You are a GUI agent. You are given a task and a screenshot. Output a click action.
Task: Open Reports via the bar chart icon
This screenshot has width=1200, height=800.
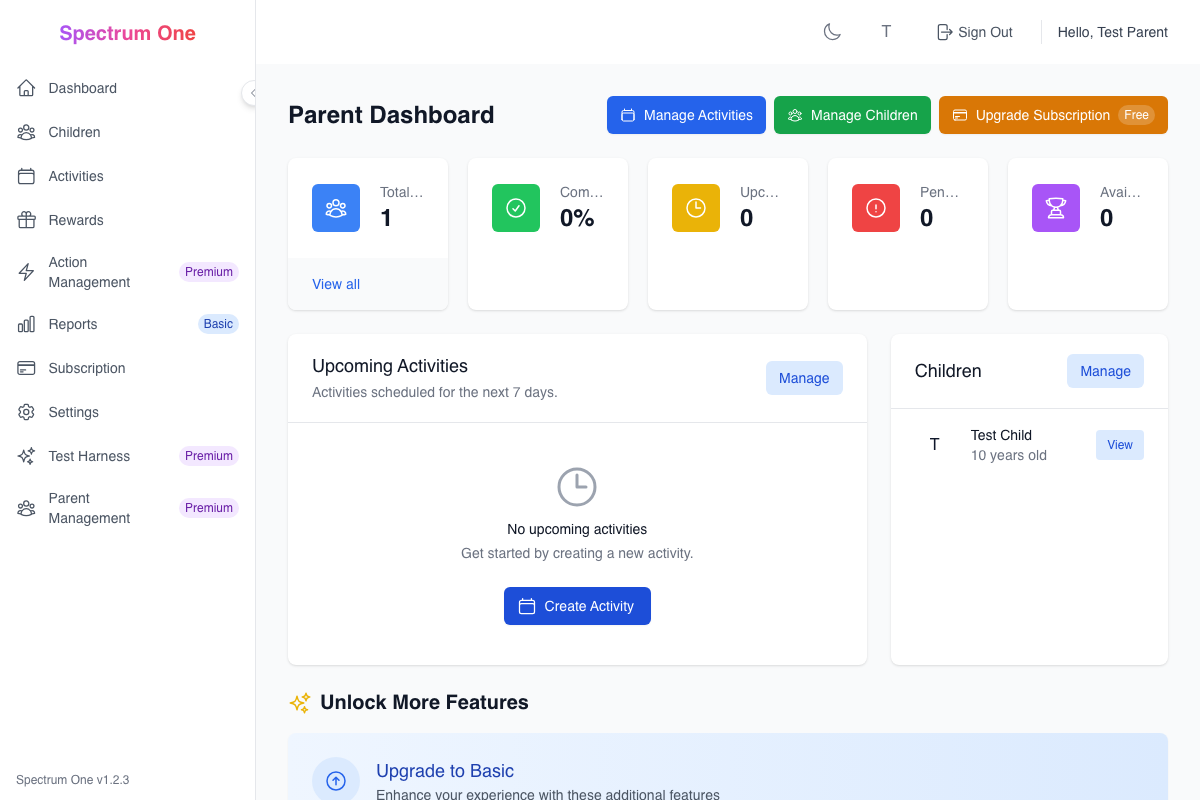(27, 324)
